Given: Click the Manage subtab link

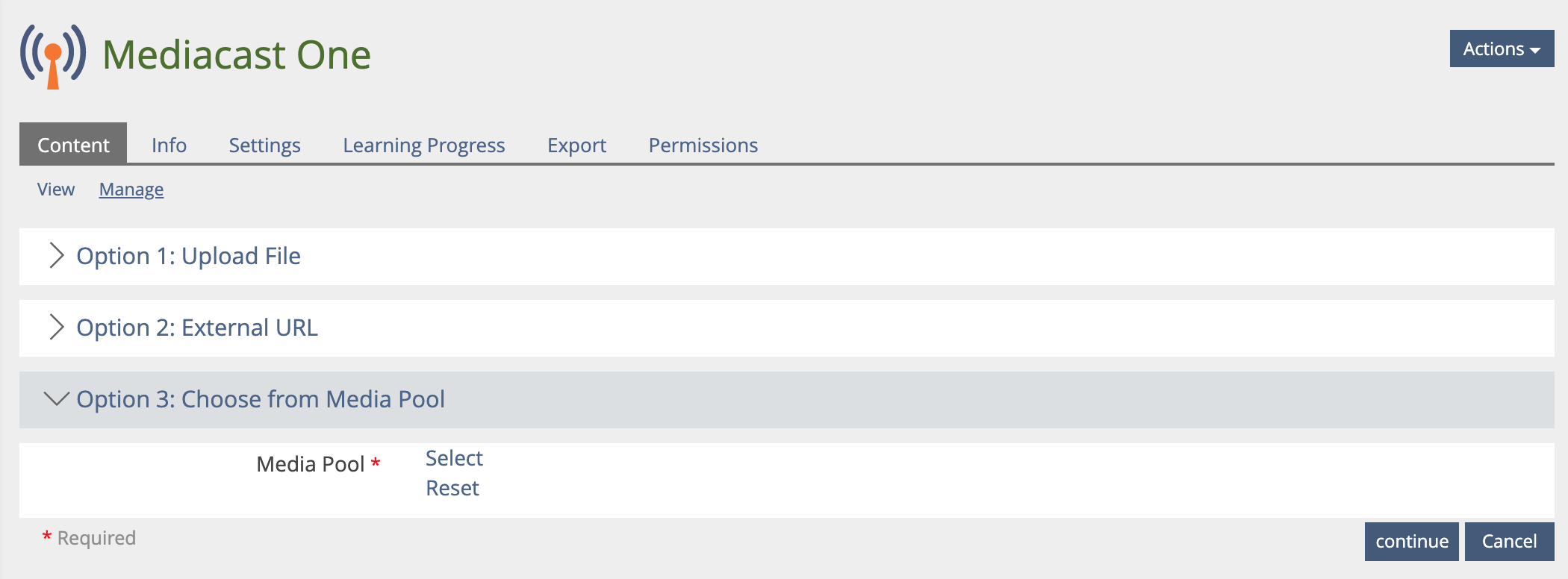Looking at the screenshot, I should [x=131, y=190].
